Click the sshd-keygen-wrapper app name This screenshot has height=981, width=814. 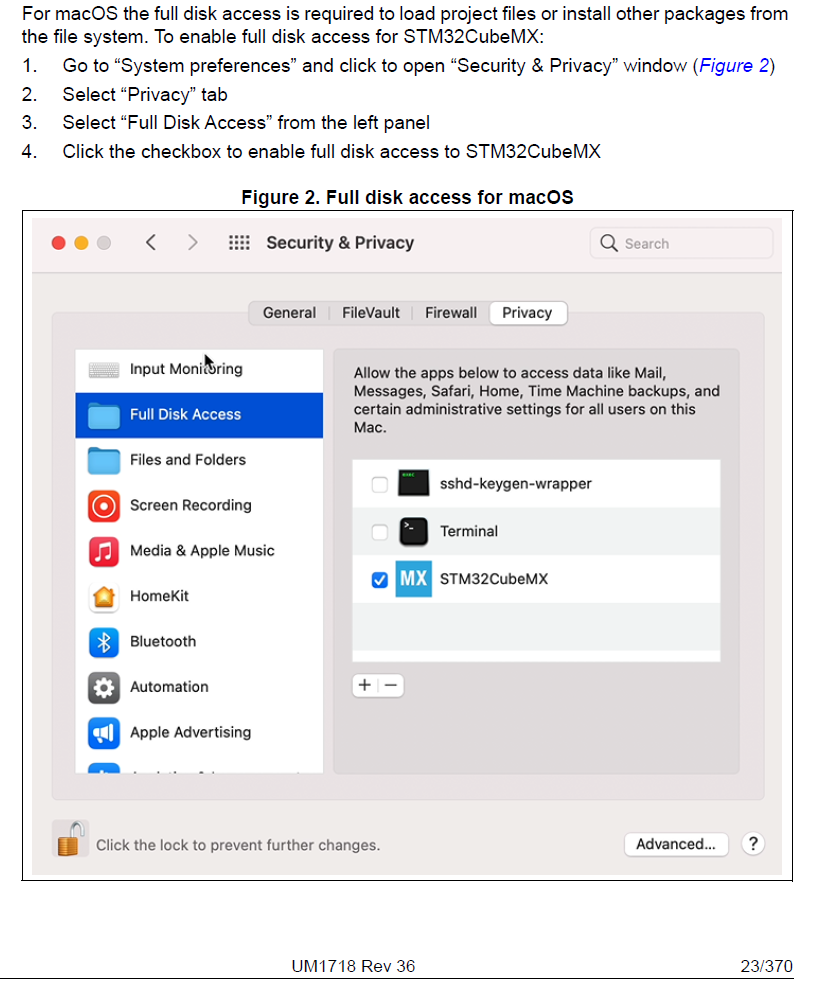(516, 484)
